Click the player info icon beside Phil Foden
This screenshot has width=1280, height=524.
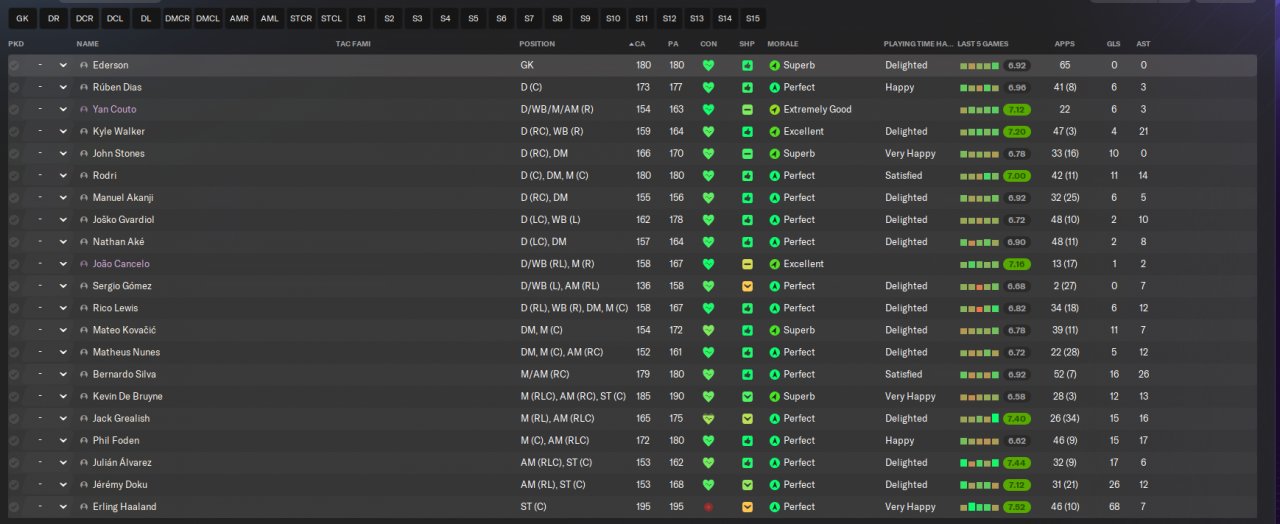click(84, 440)
